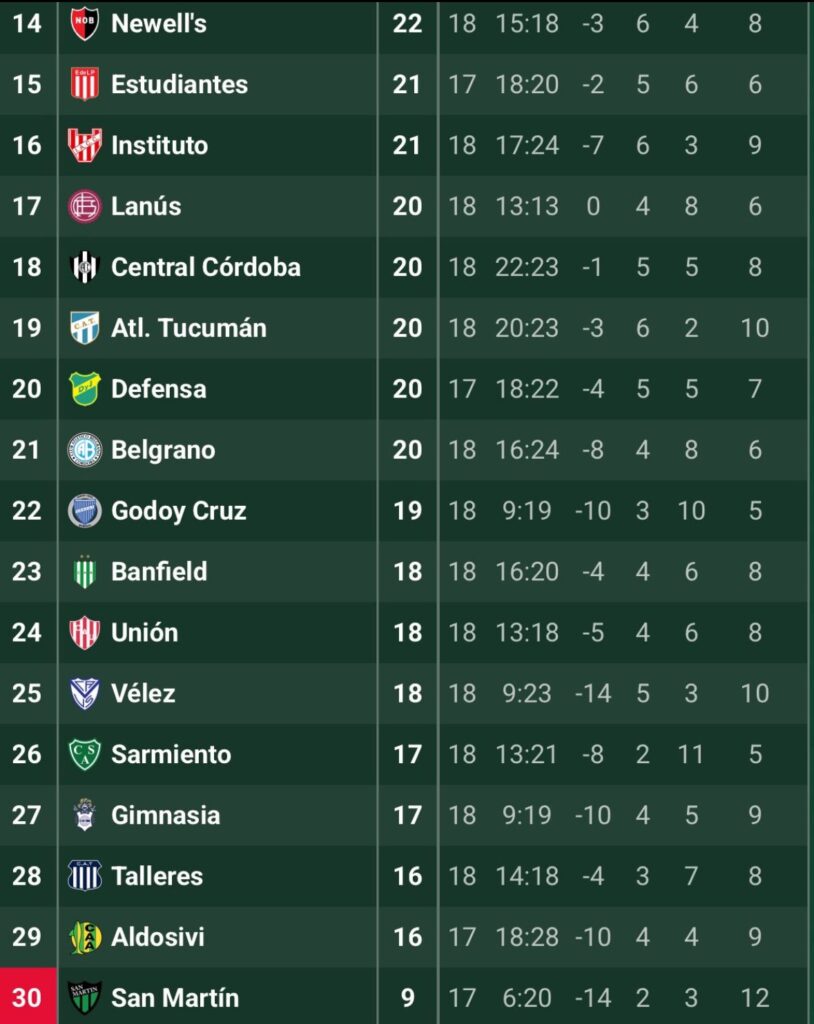This screenshot has width=814, height=1024.
Task: Select the red position 30 marker
Action: tap(27, 997)
